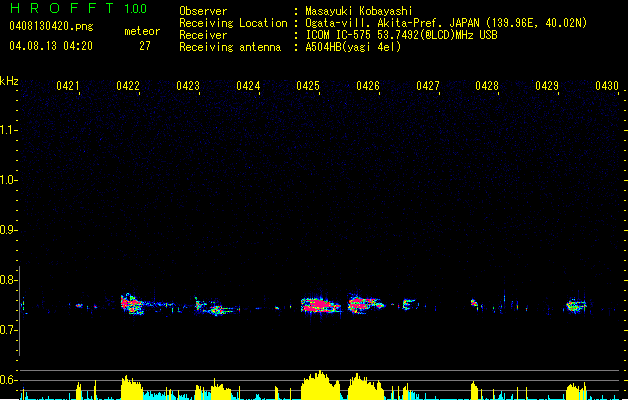Click the 0421 time marker
This screenshot has width=629, height=400.
click(x=68, y=86)
